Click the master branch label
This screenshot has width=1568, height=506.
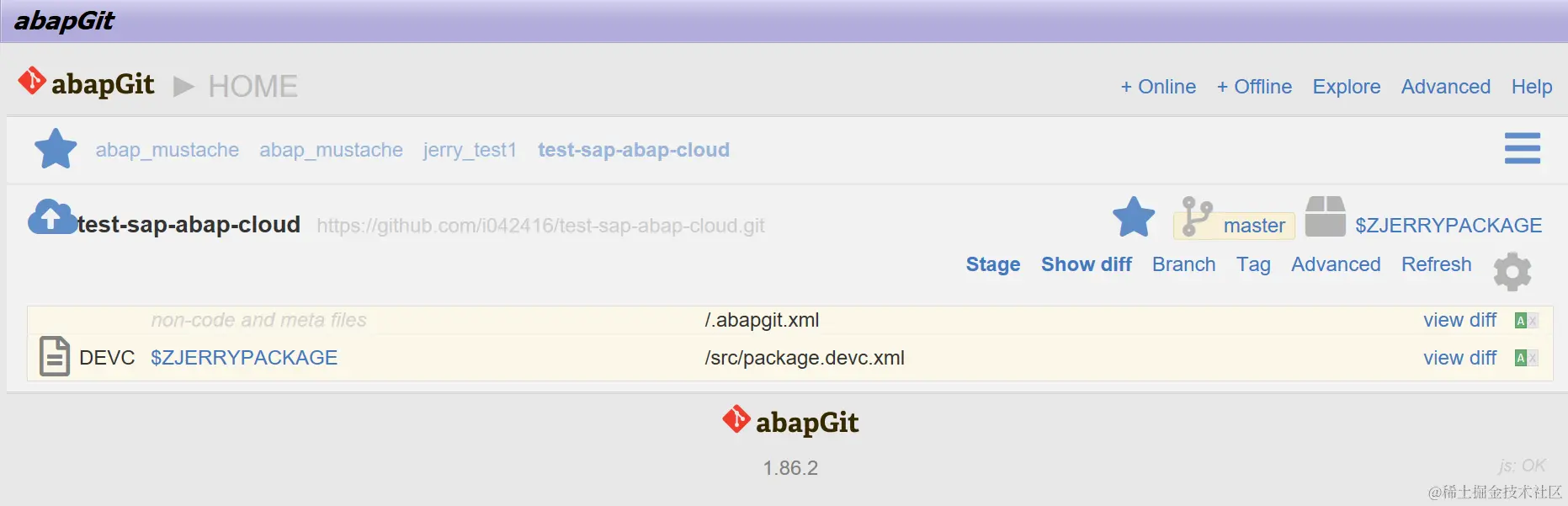[1253, 226]
